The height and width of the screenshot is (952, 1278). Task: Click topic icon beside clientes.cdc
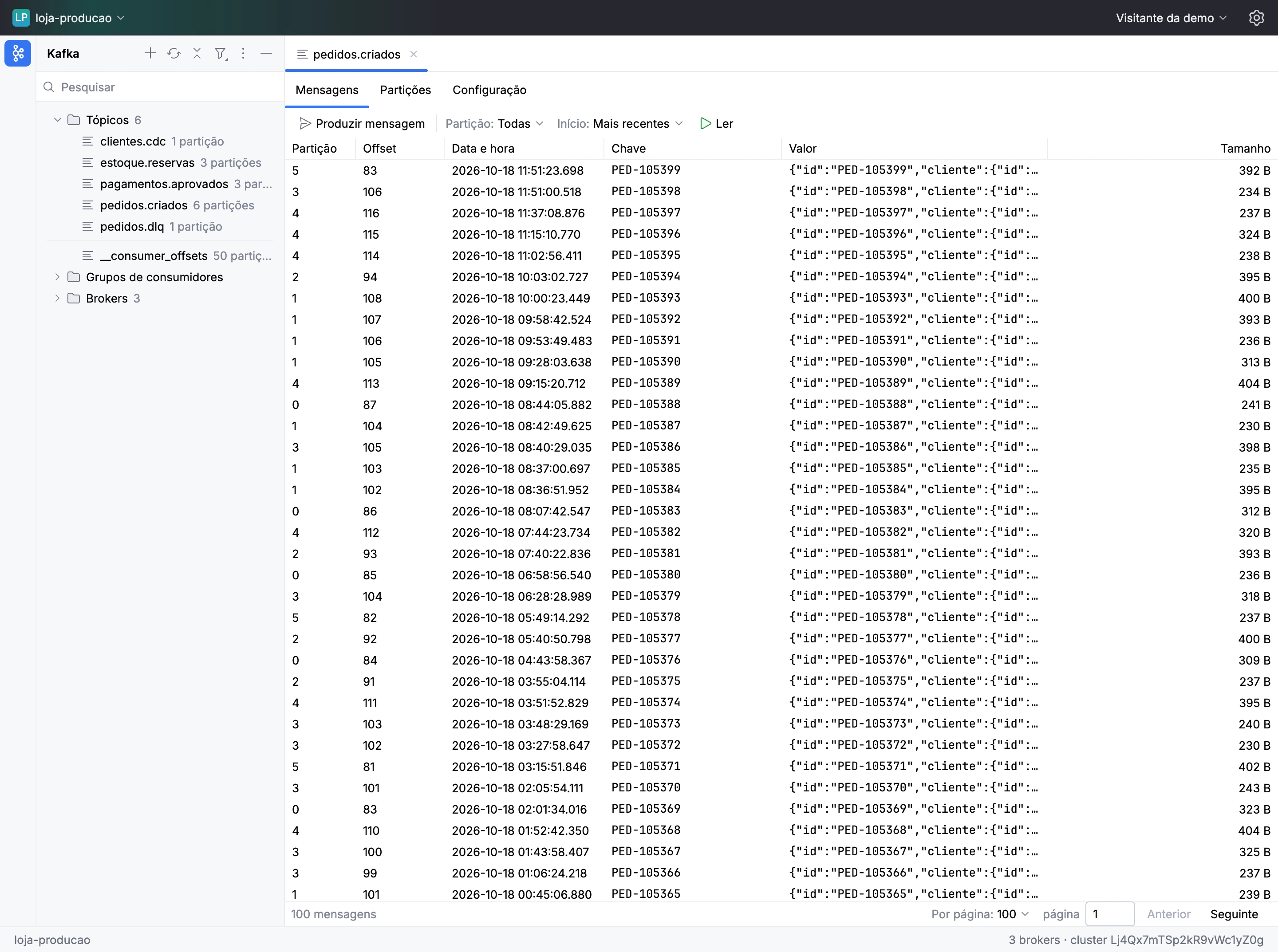(87, 141)
